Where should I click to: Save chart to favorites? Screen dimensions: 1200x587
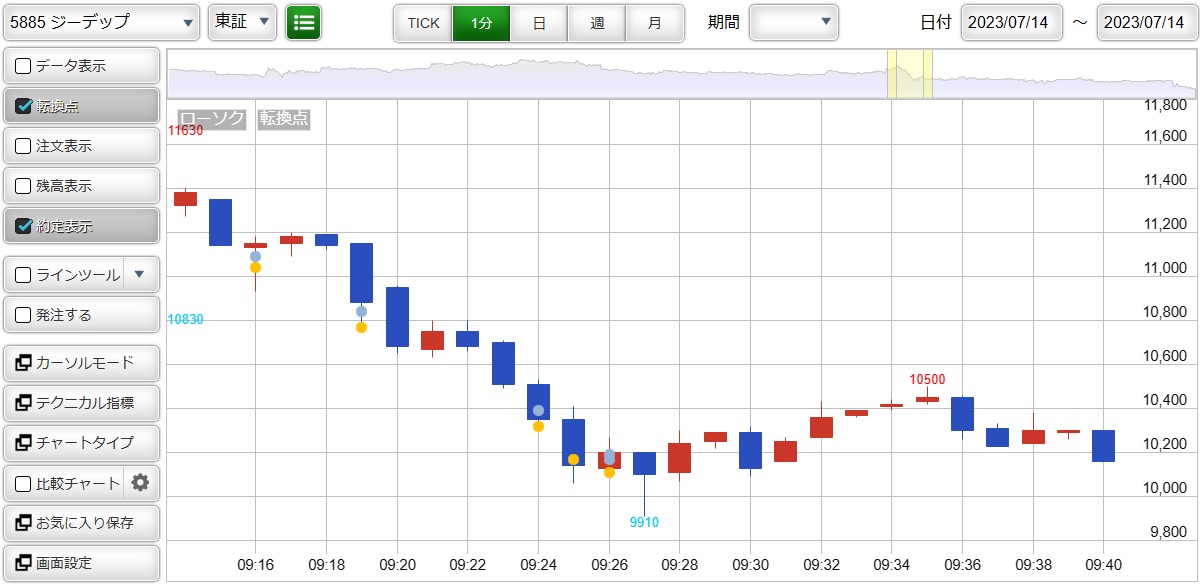click(x=82, y=523)
